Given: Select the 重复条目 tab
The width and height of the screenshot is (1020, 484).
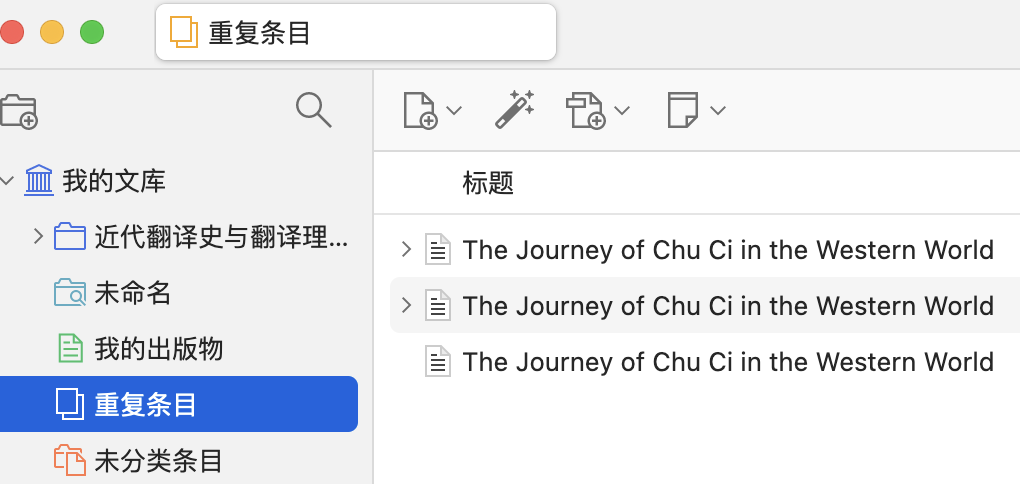Looking at the screenshot, I should click(355, 33).
